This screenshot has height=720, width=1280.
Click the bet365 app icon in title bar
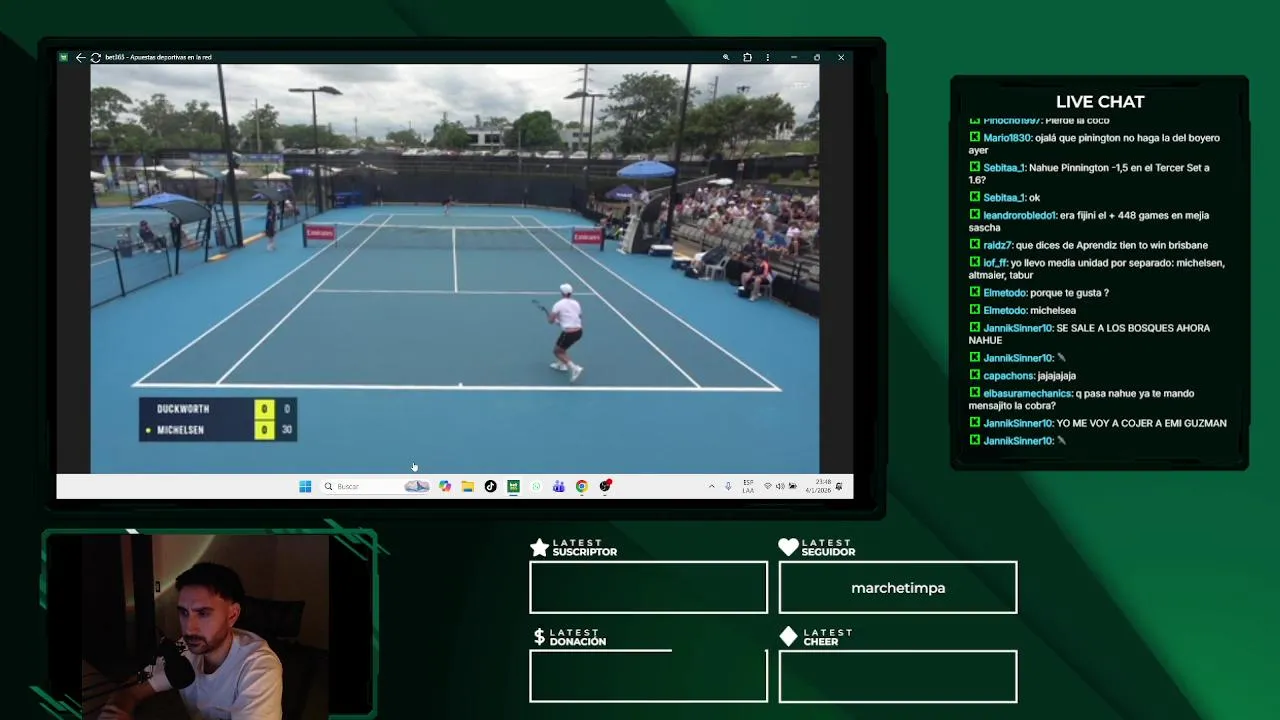point(63,57)
